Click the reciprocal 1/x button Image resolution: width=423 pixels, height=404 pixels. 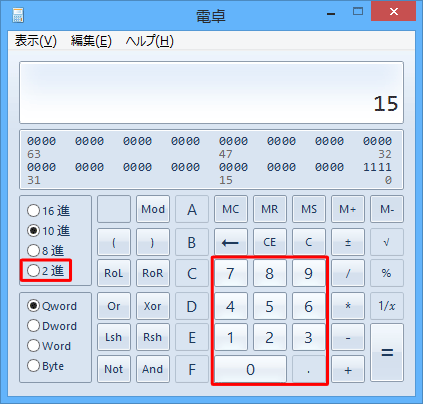click(x=387, y=306)
